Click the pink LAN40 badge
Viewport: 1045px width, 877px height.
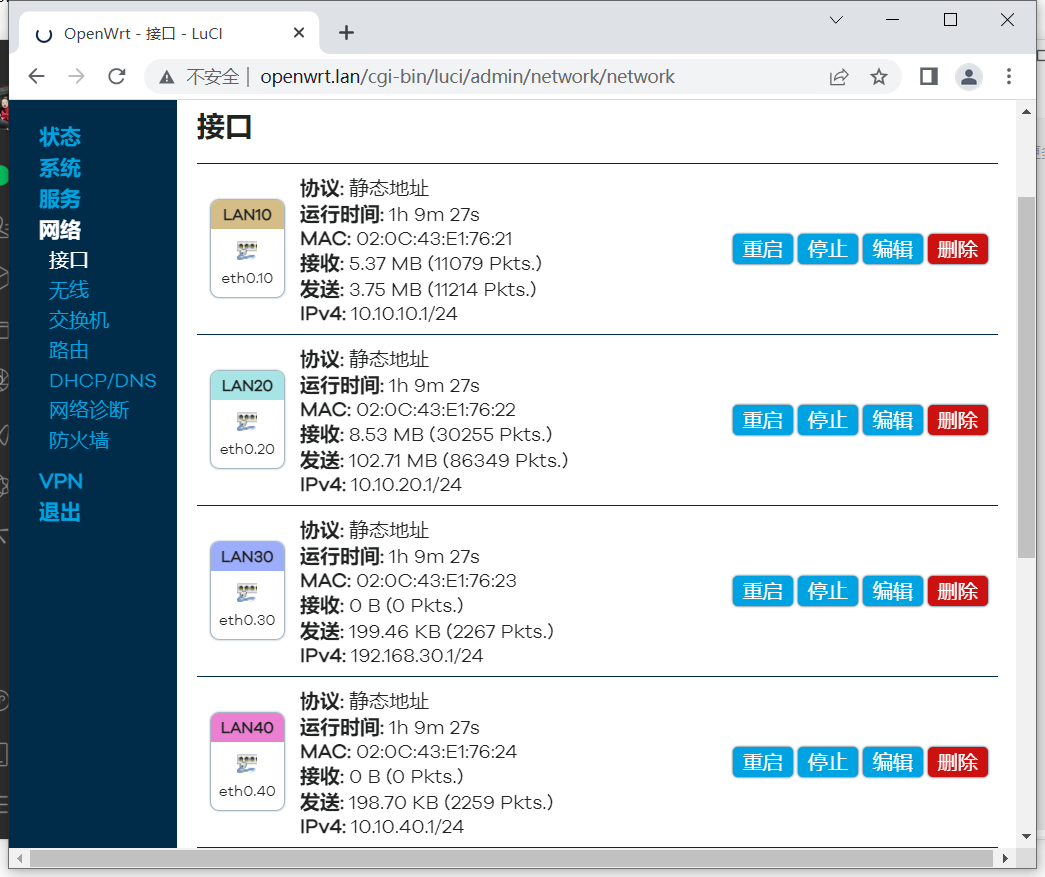point(247,727)
